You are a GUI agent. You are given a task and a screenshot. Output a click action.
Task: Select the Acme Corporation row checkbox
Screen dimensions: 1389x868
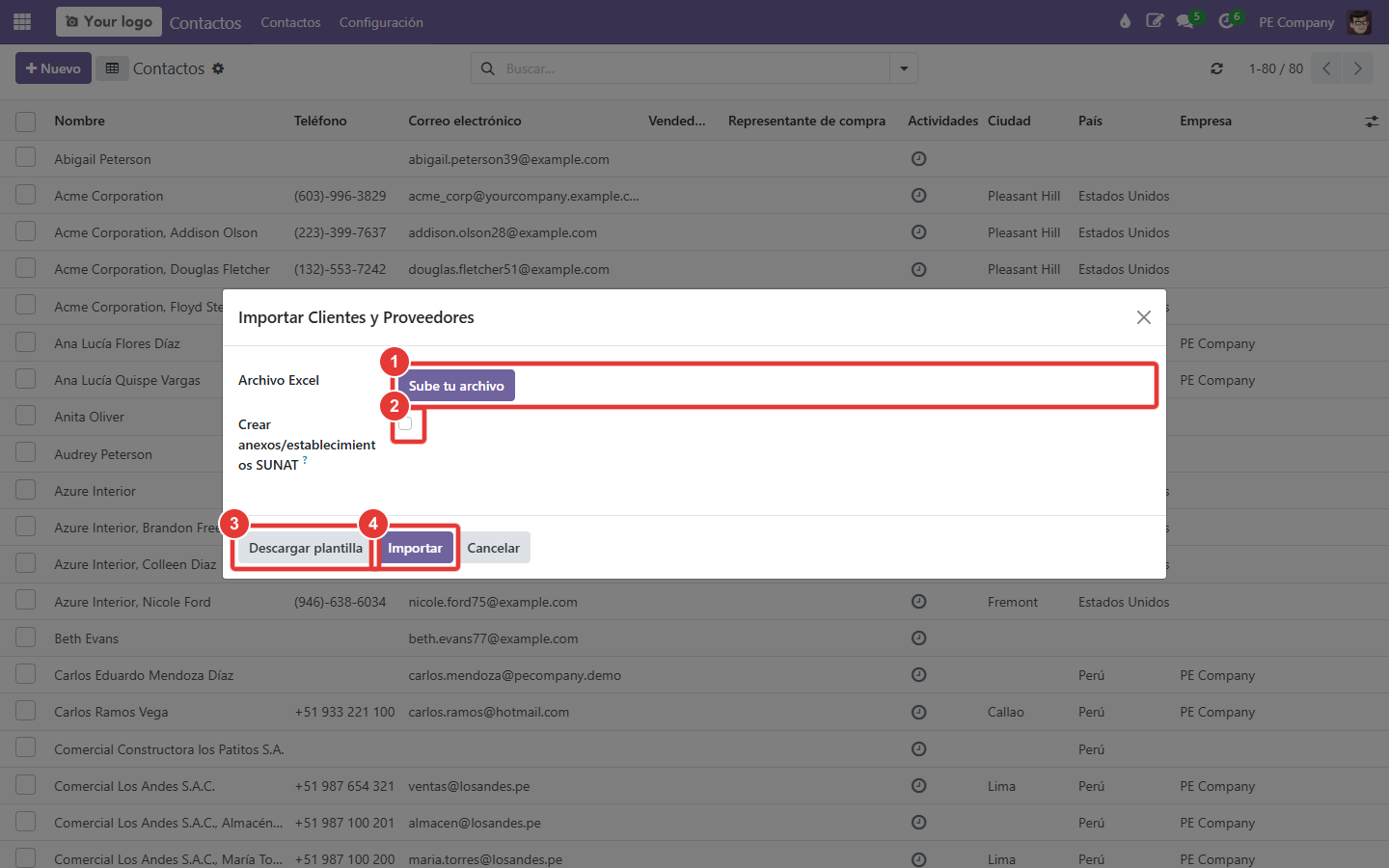(x=26, y=195)
